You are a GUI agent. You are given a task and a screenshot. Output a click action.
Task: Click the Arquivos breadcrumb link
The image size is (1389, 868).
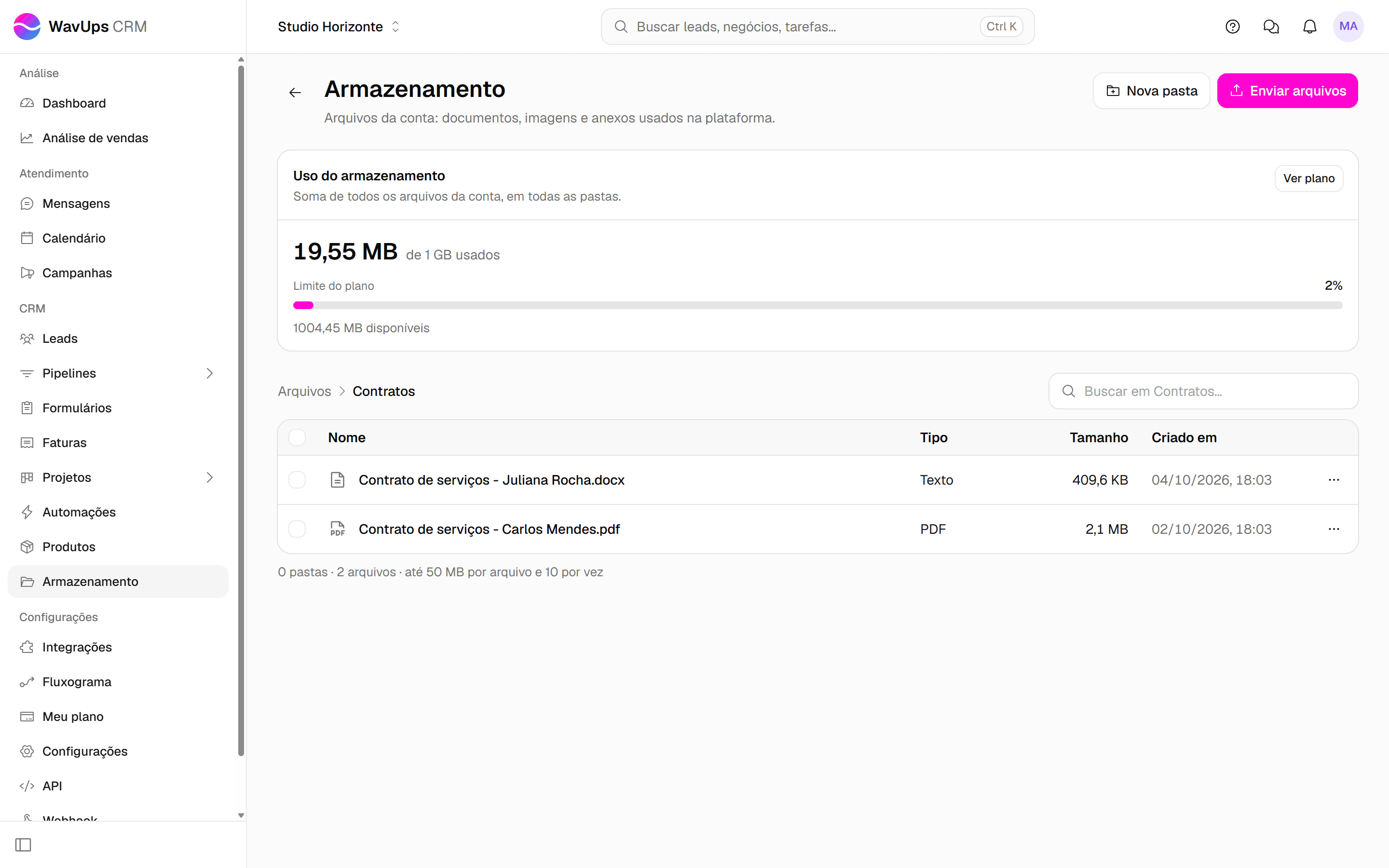(x=304, y=392)
